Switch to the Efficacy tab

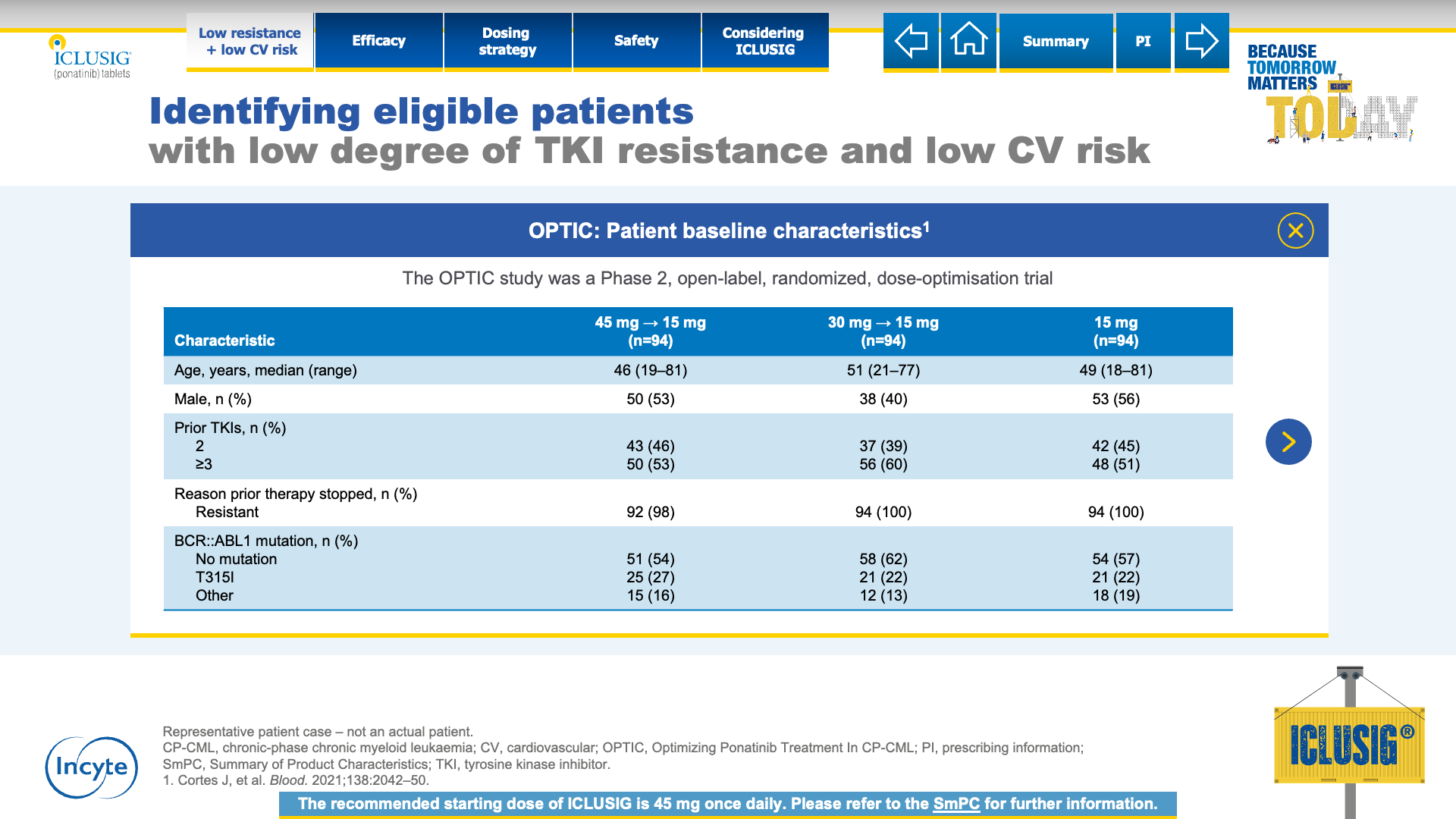378,41
